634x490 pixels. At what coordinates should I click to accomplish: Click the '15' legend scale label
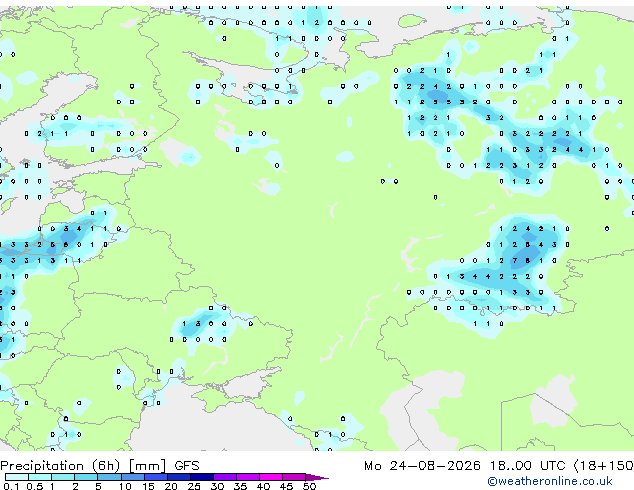pyautogui.click(x=148, y=486)
